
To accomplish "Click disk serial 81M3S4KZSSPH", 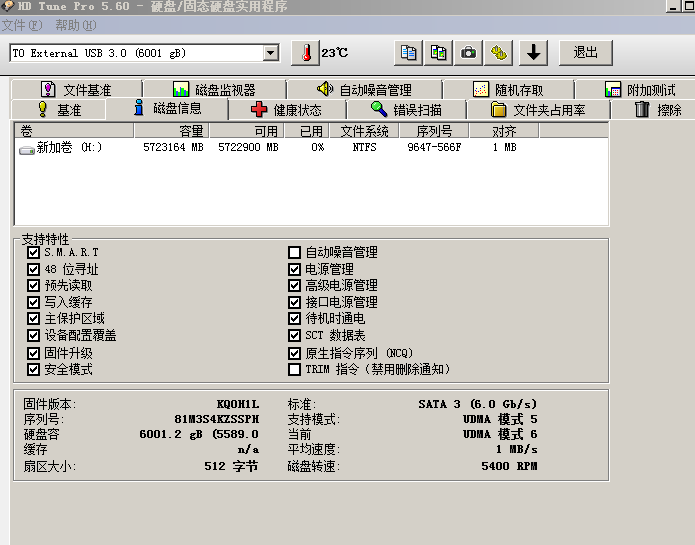I will click(217, 419).
